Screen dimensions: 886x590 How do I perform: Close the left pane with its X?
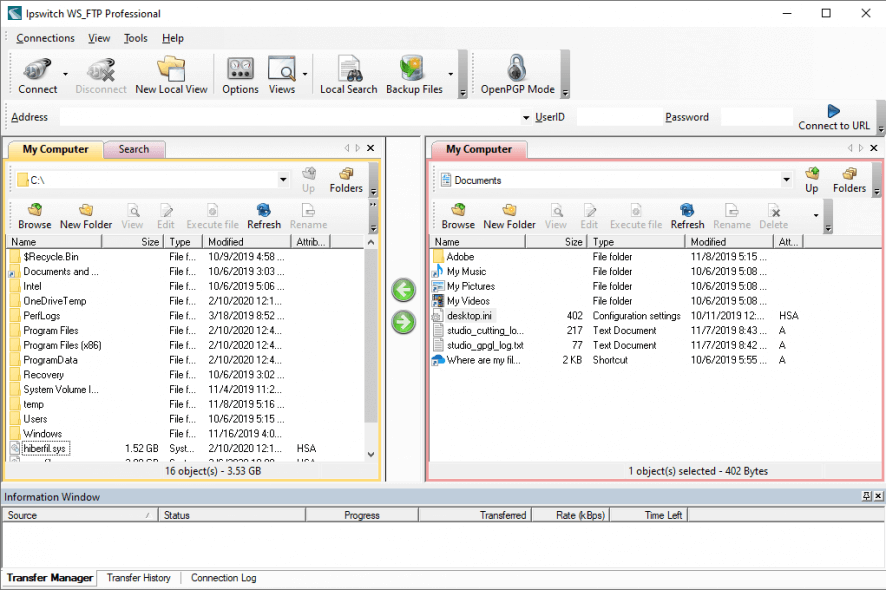371,148
